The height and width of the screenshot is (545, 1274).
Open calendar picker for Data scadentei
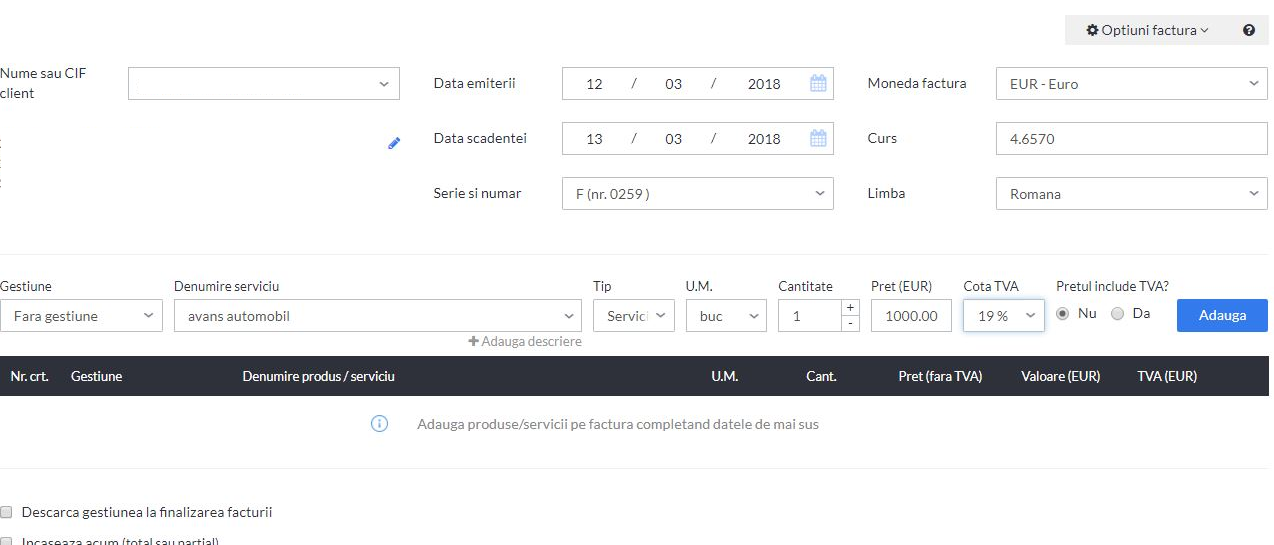(x=818, y=139)
